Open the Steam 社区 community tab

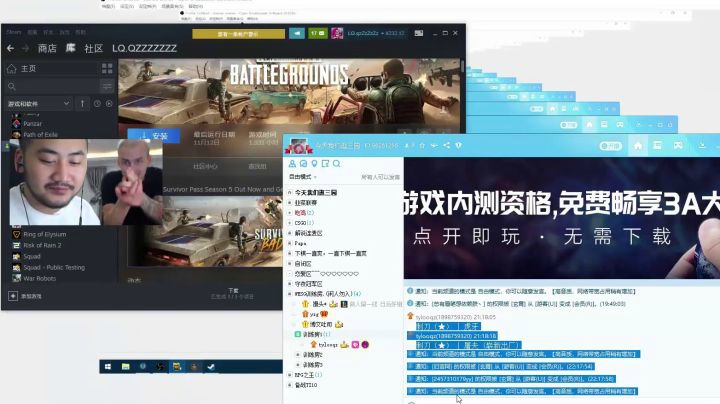click(94, 48)
